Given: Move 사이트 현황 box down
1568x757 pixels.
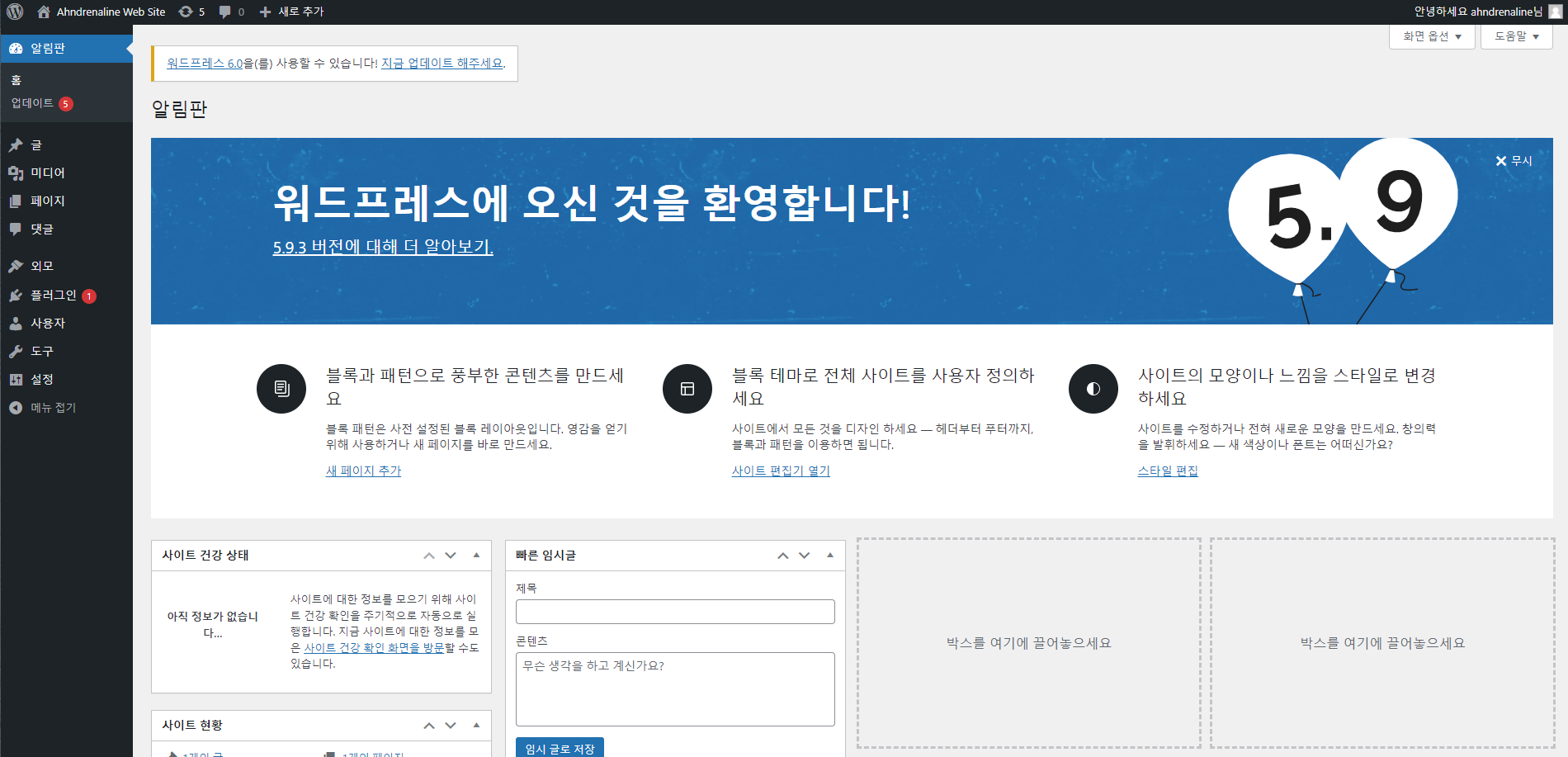Looking at the screenshot, I should point(451,726).
